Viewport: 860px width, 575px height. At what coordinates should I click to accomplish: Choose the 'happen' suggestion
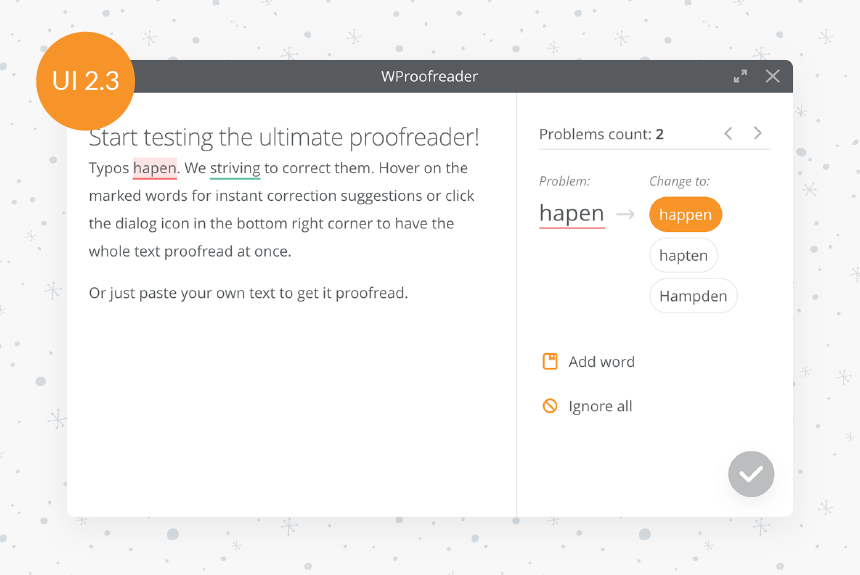(685, 215)
